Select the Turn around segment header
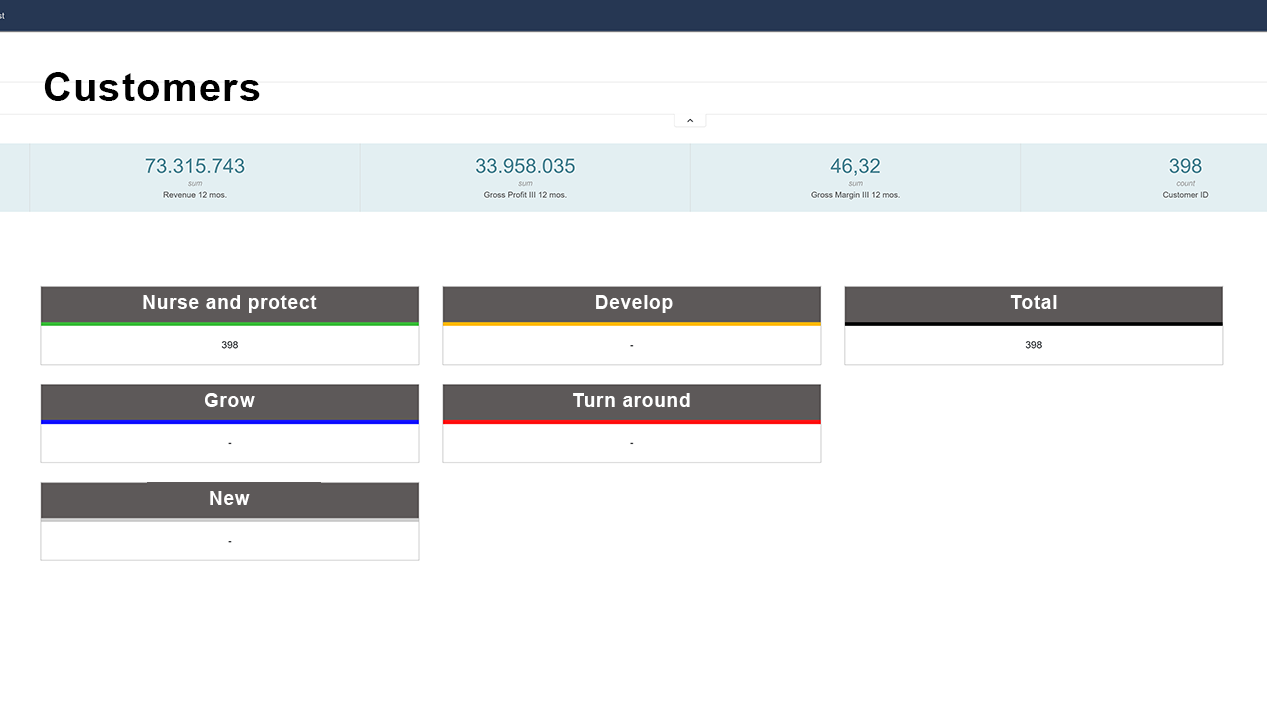Viewport: 1267px width, 713px height. (632, 402)
